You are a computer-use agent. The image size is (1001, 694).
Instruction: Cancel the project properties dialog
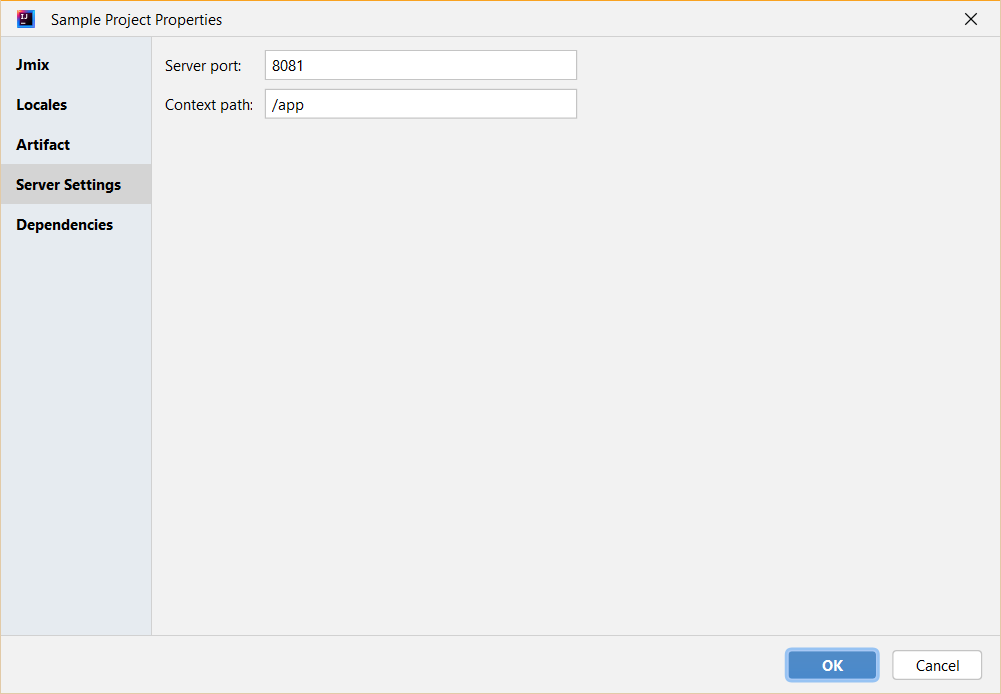[937, 665]
